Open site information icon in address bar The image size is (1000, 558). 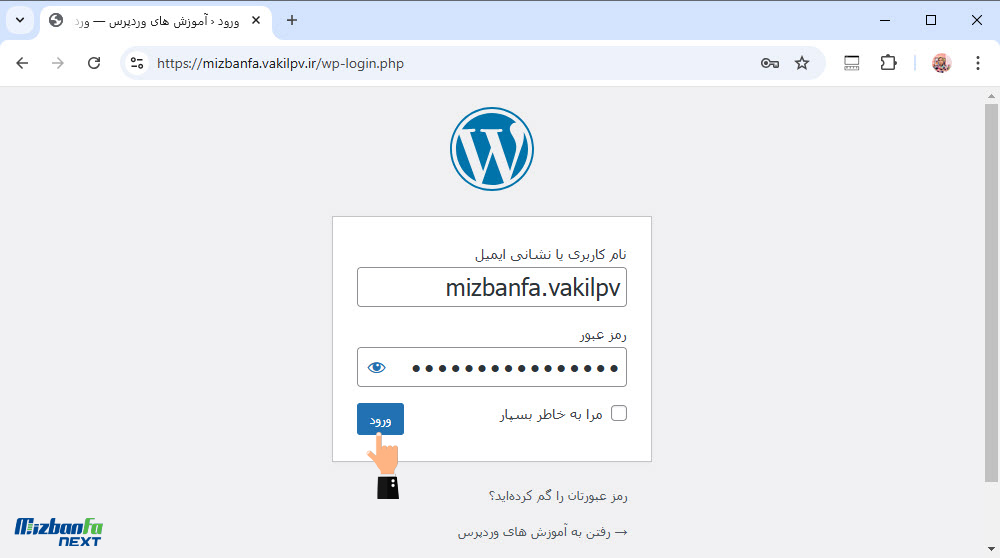(x=137, y=63)
